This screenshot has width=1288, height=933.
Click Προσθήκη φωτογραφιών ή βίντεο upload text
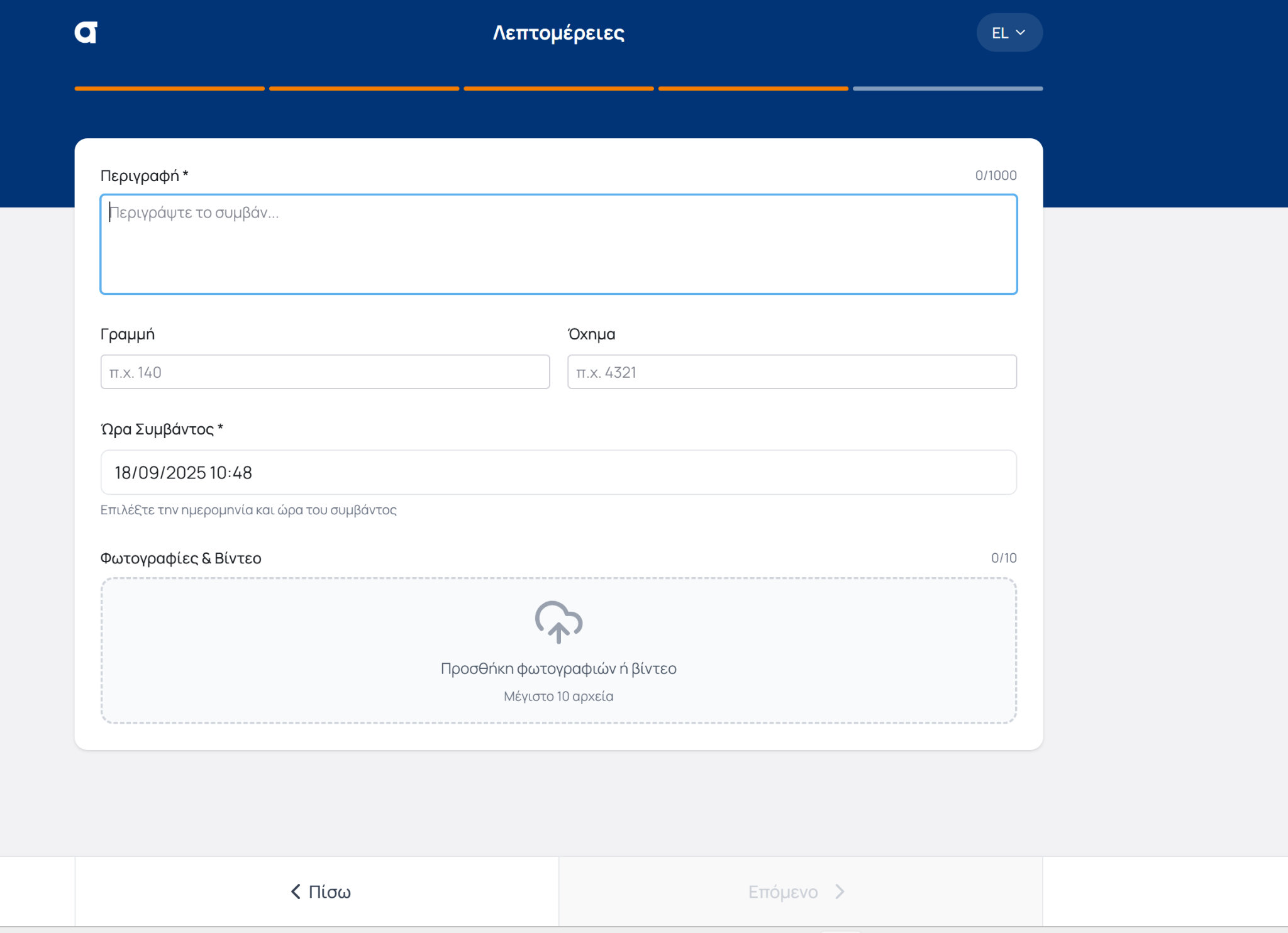[x=558, y=668]
